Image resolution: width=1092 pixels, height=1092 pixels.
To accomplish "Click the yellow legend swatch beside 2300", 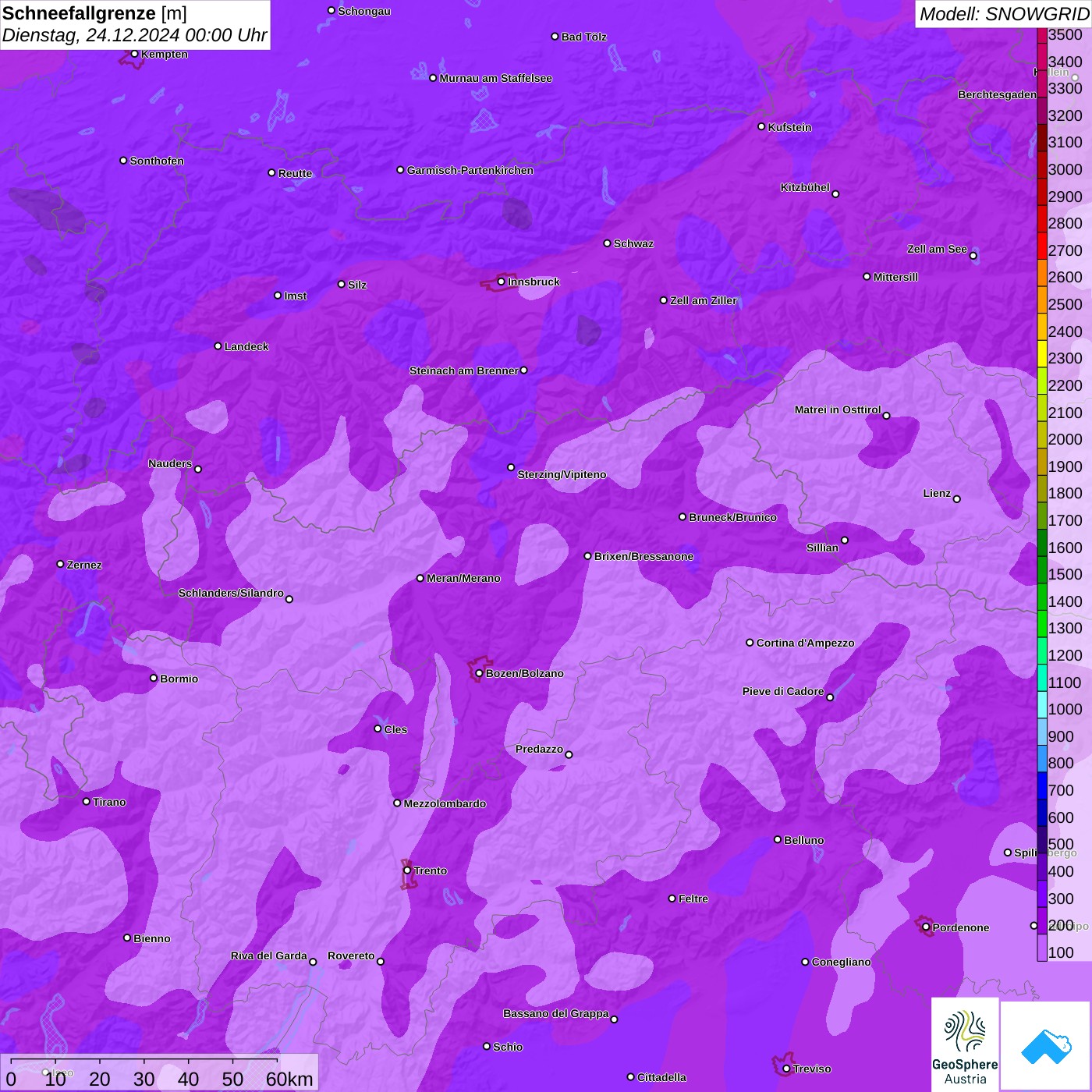I will [1042, 353].
